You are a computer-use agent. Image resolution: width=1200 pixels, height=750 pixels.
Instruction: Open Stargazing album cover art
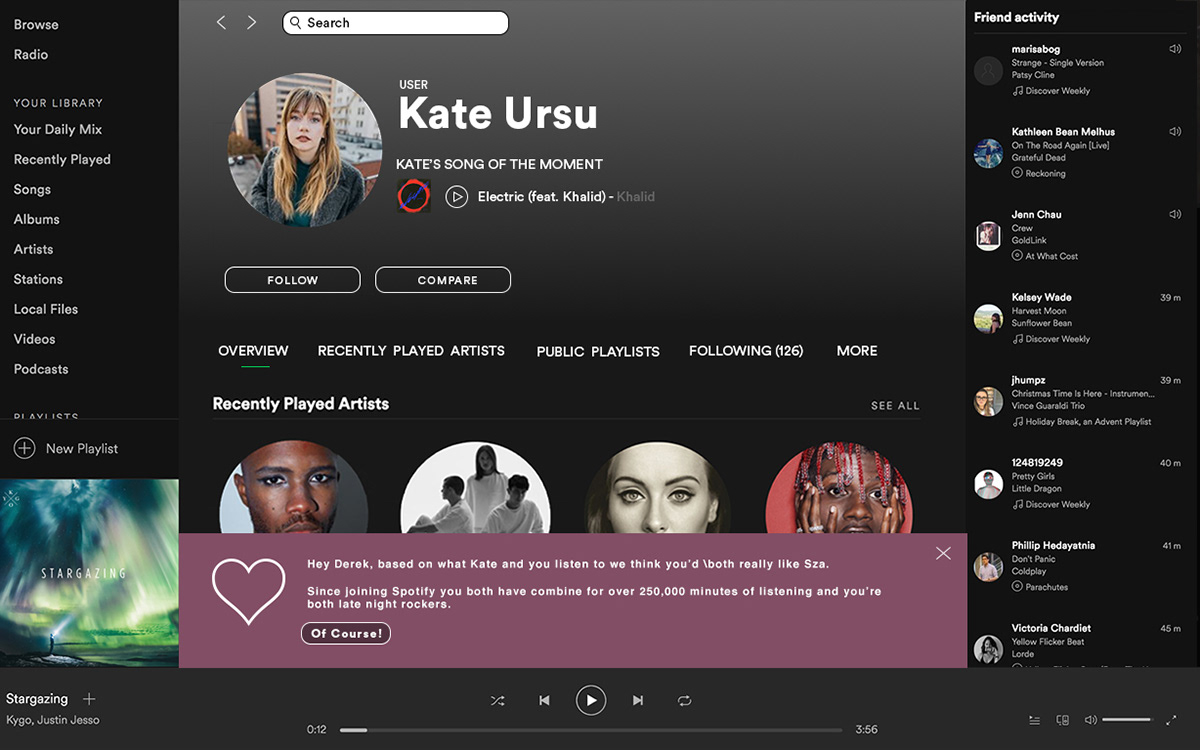tap(89, 573)
